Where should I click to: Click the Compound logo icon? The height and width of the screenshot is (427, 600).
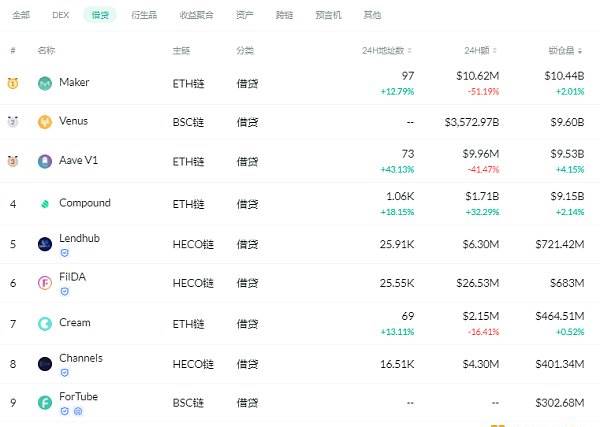pos(45,204)
